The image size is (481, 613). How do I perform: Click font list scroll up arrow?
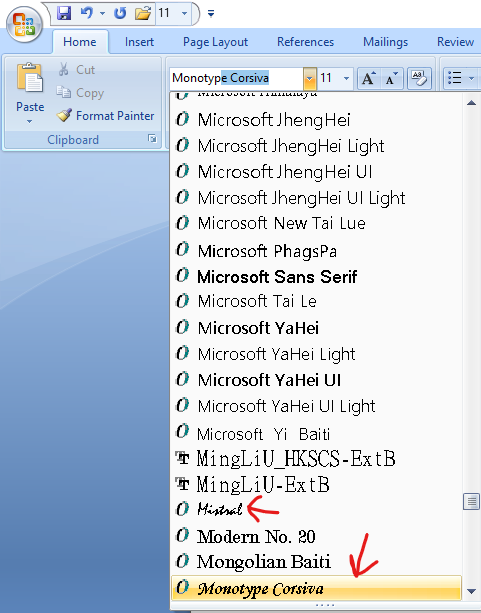point(471,103)
